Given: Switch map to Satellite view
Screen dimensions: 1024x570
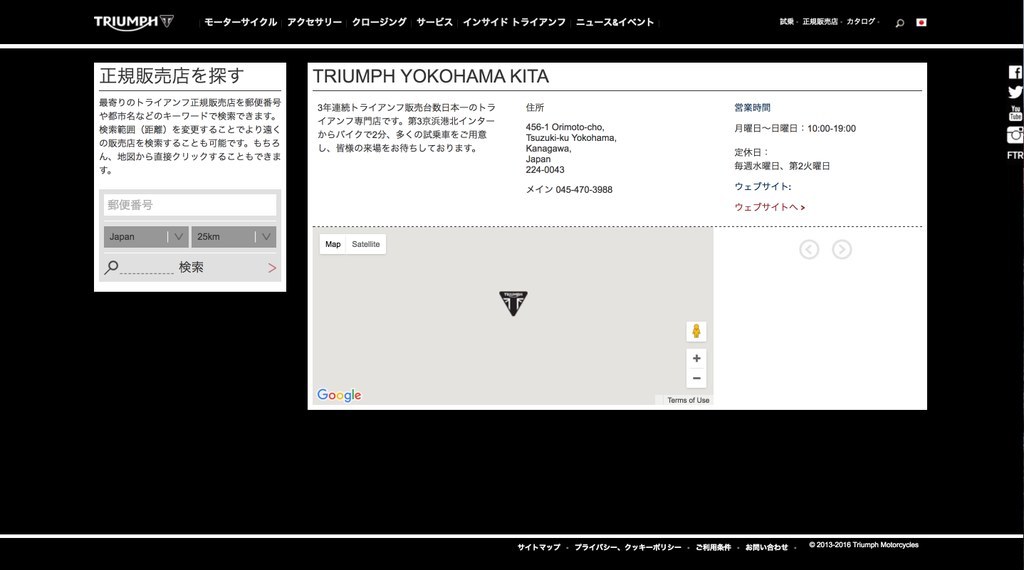Looking at the screenshot, I should pyautogui.click(x=366, y=244).
